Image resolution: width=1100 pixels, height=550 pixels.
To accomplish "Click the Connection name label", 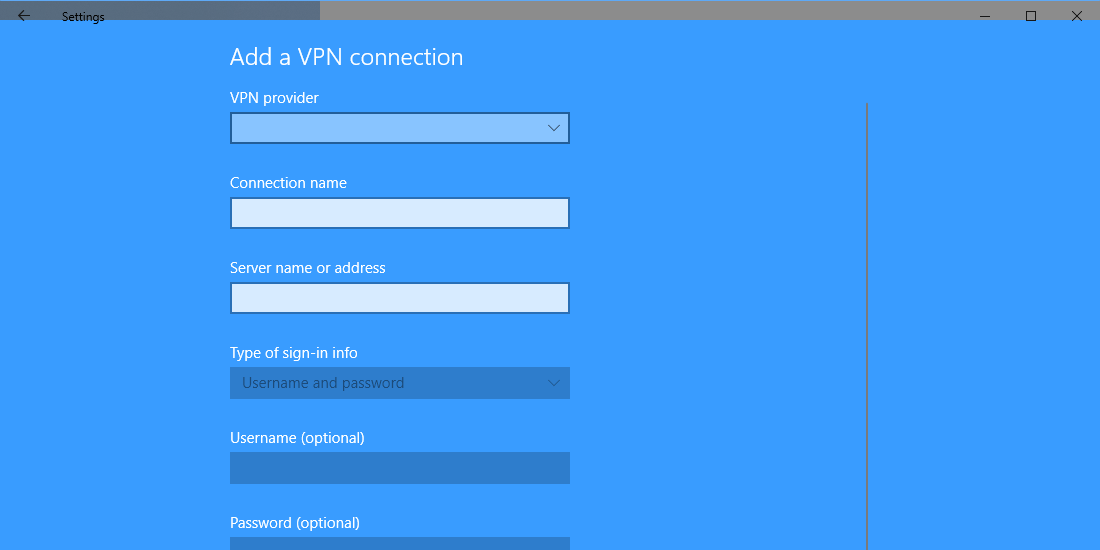I will click(288, 183).
